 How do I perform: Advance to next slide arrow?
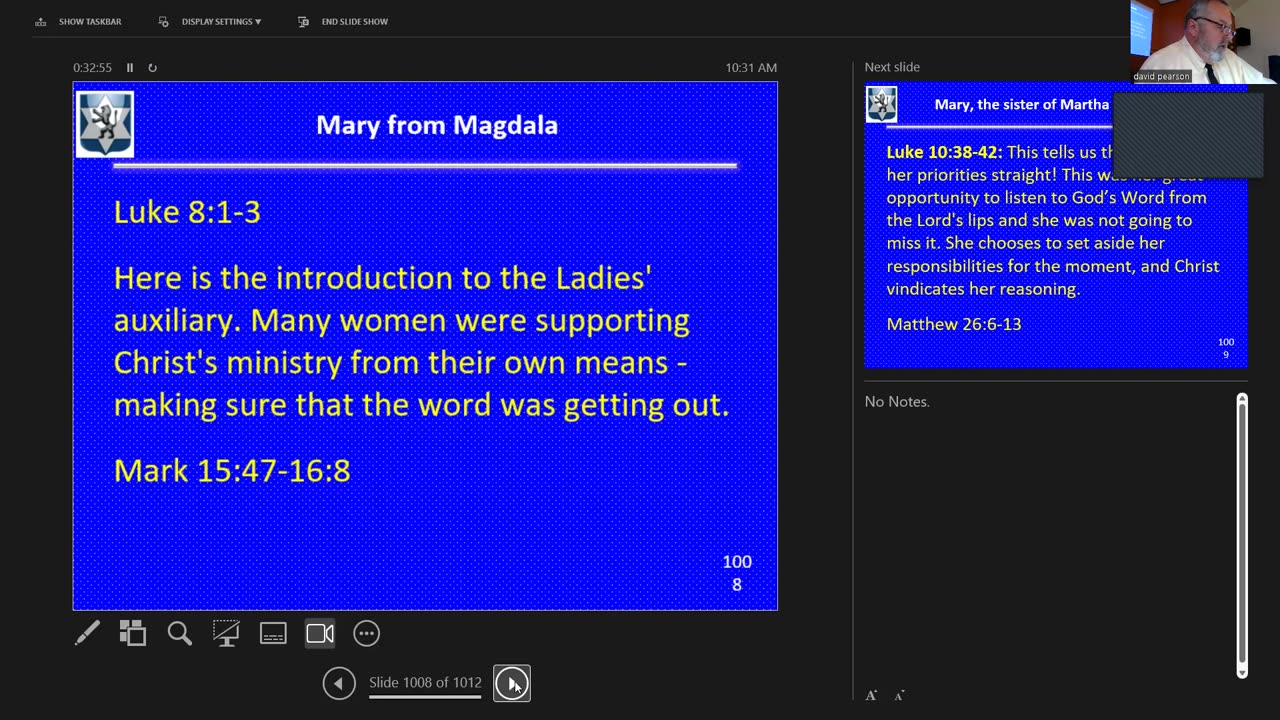pyautogui.click(x=512, y=683)
